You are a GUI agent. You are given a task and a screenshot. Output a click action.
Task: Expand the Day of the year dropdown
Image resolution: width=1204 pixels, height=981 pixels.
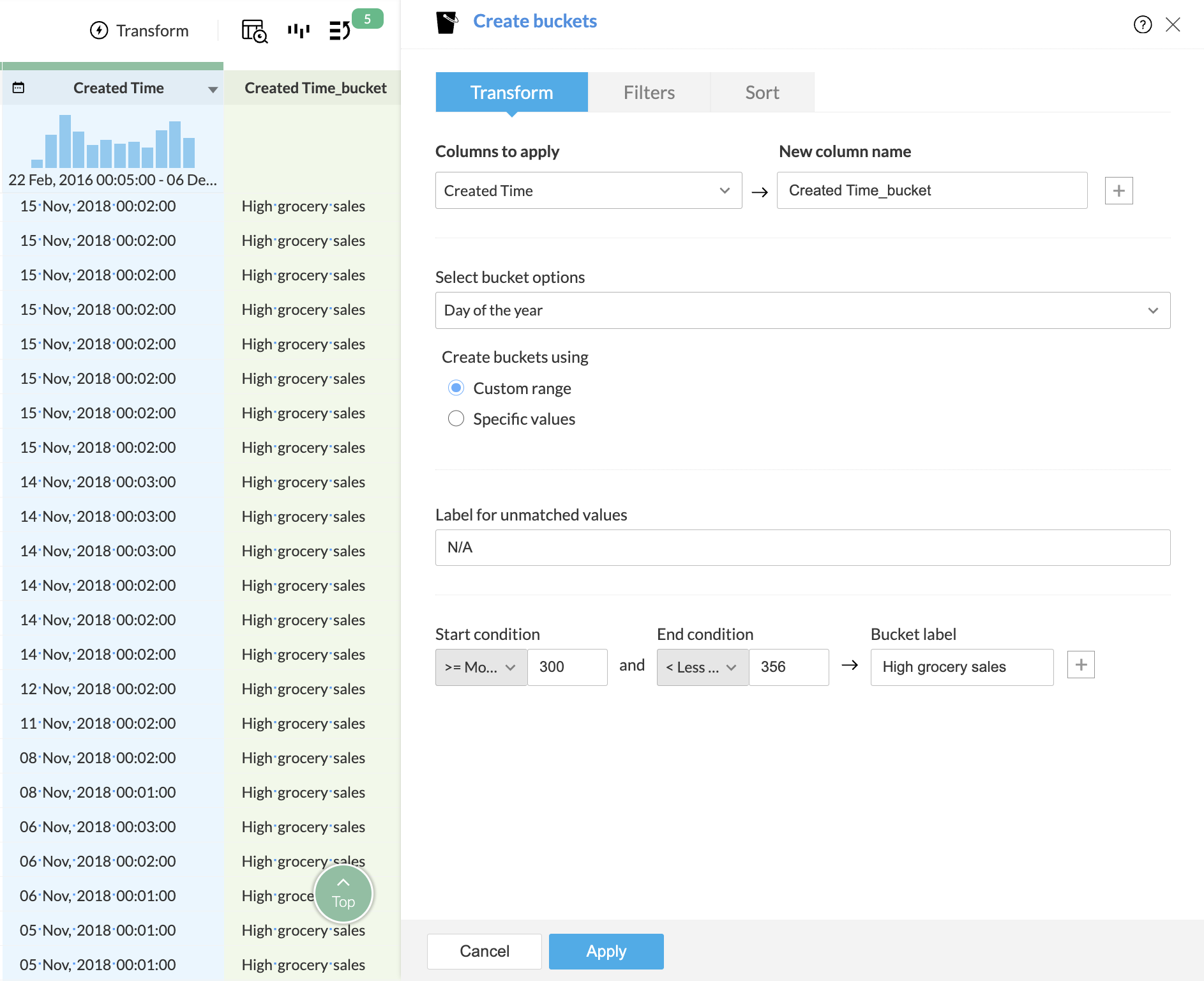[802, 310]
